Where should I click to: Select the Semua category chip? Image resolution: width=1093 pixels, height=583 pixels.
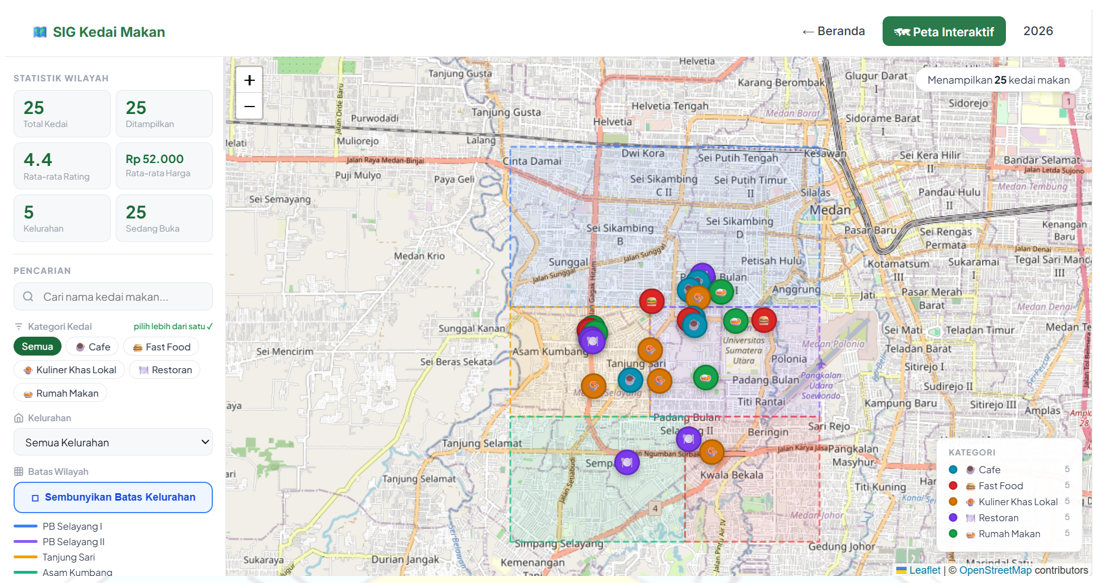click(37, 347)
